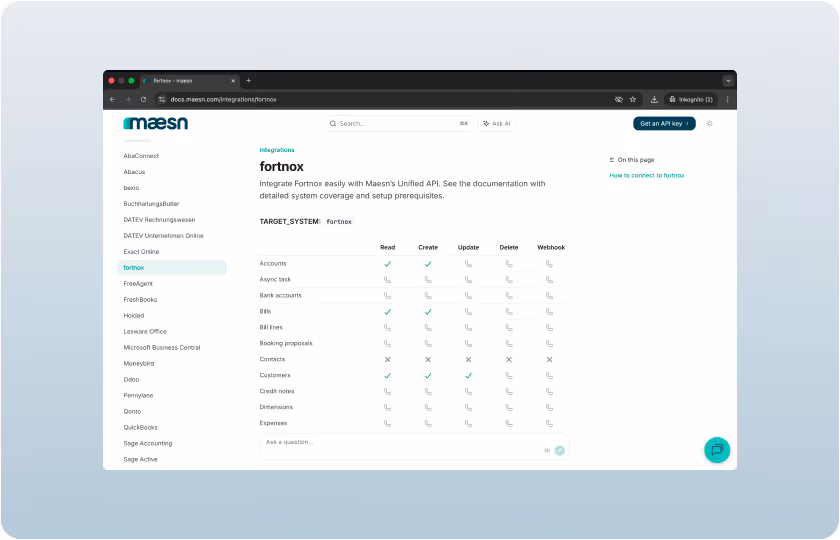Toggle the light/dark theme sun icon
The image size is (840, 540).
pos(709,124)
